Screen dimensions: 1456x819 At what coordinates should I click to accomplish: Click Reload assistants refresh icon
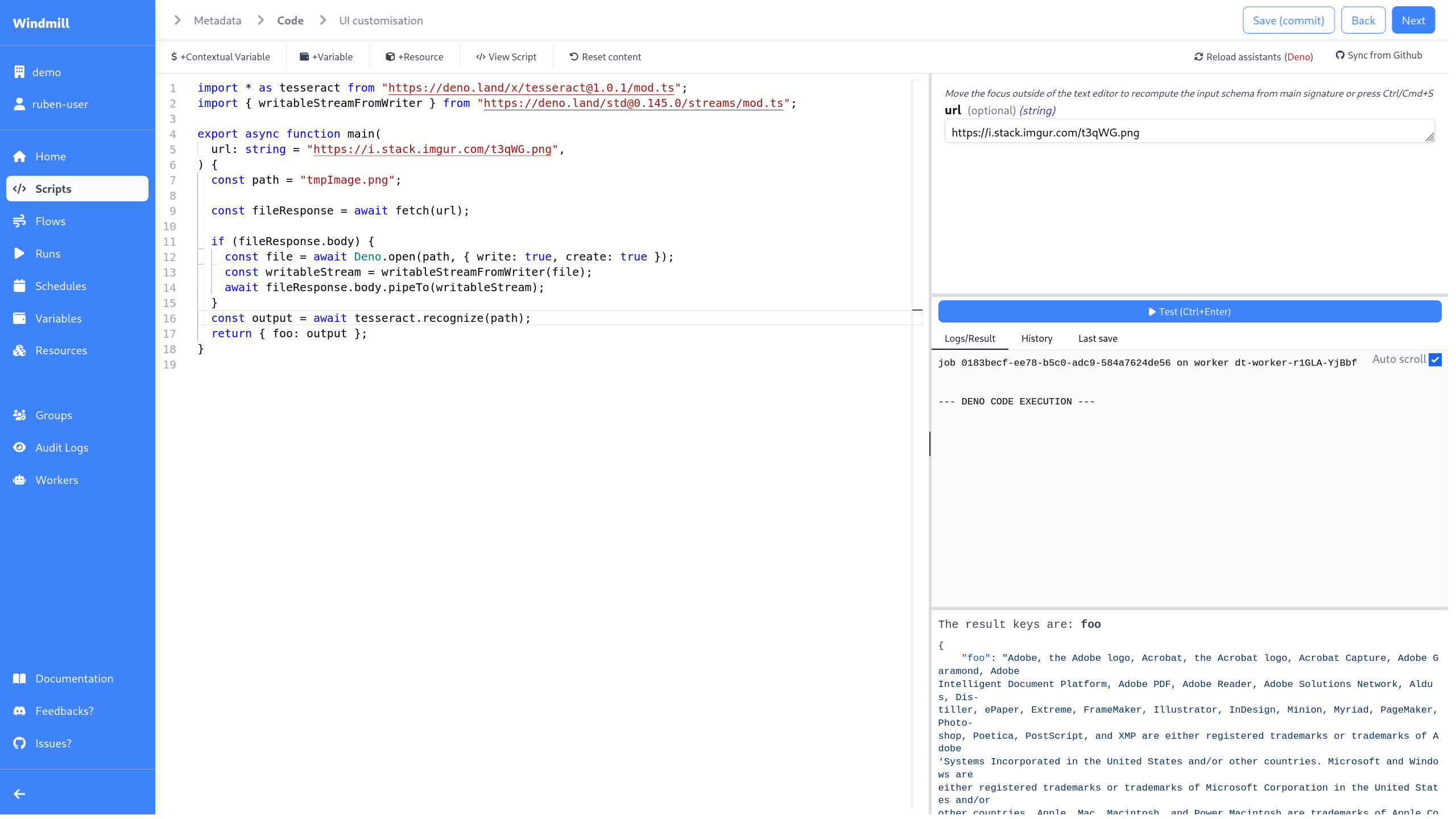coord(1198,57)
